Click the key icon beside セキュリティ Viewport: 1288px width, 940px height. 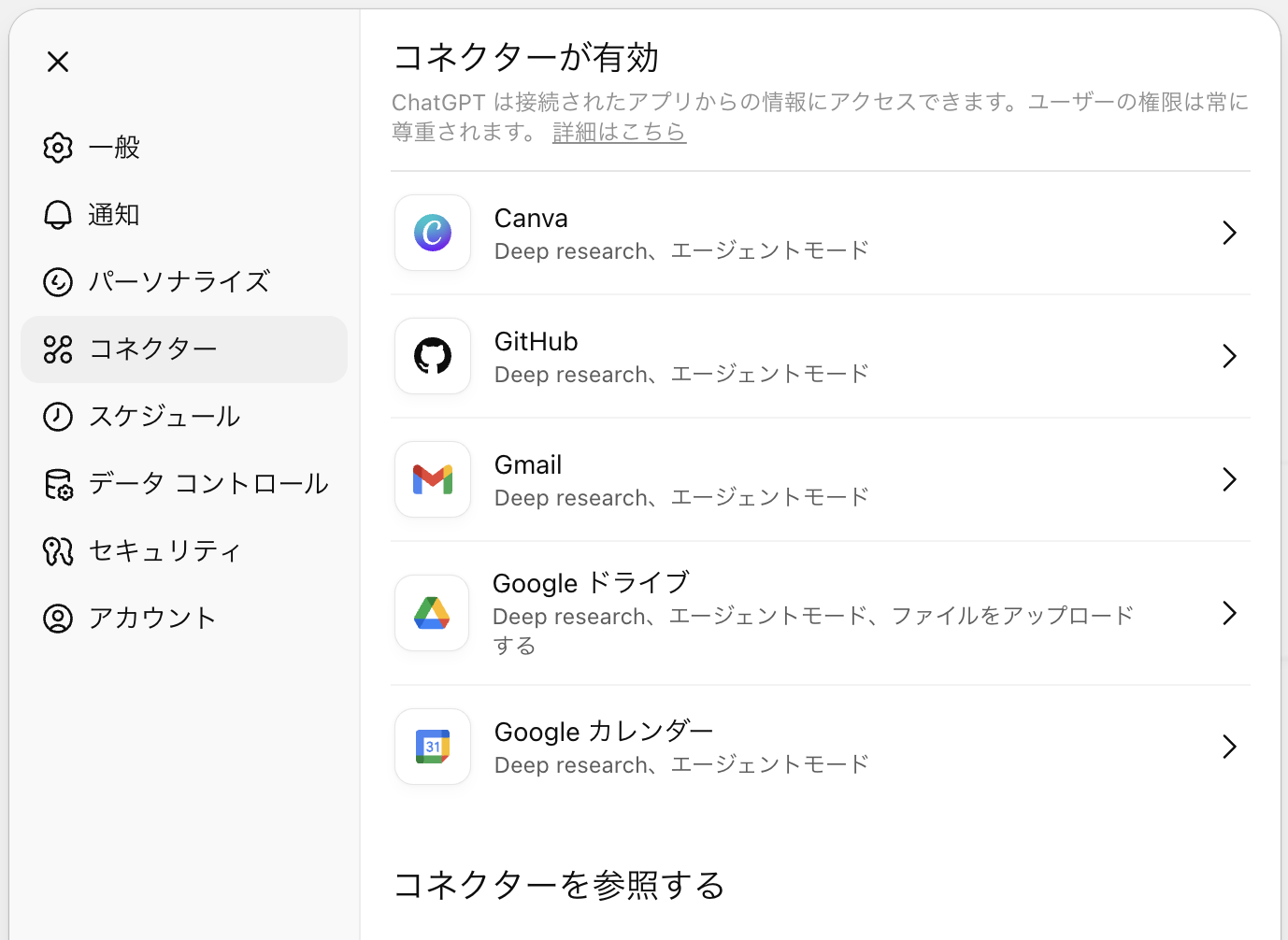coord(58,551)
